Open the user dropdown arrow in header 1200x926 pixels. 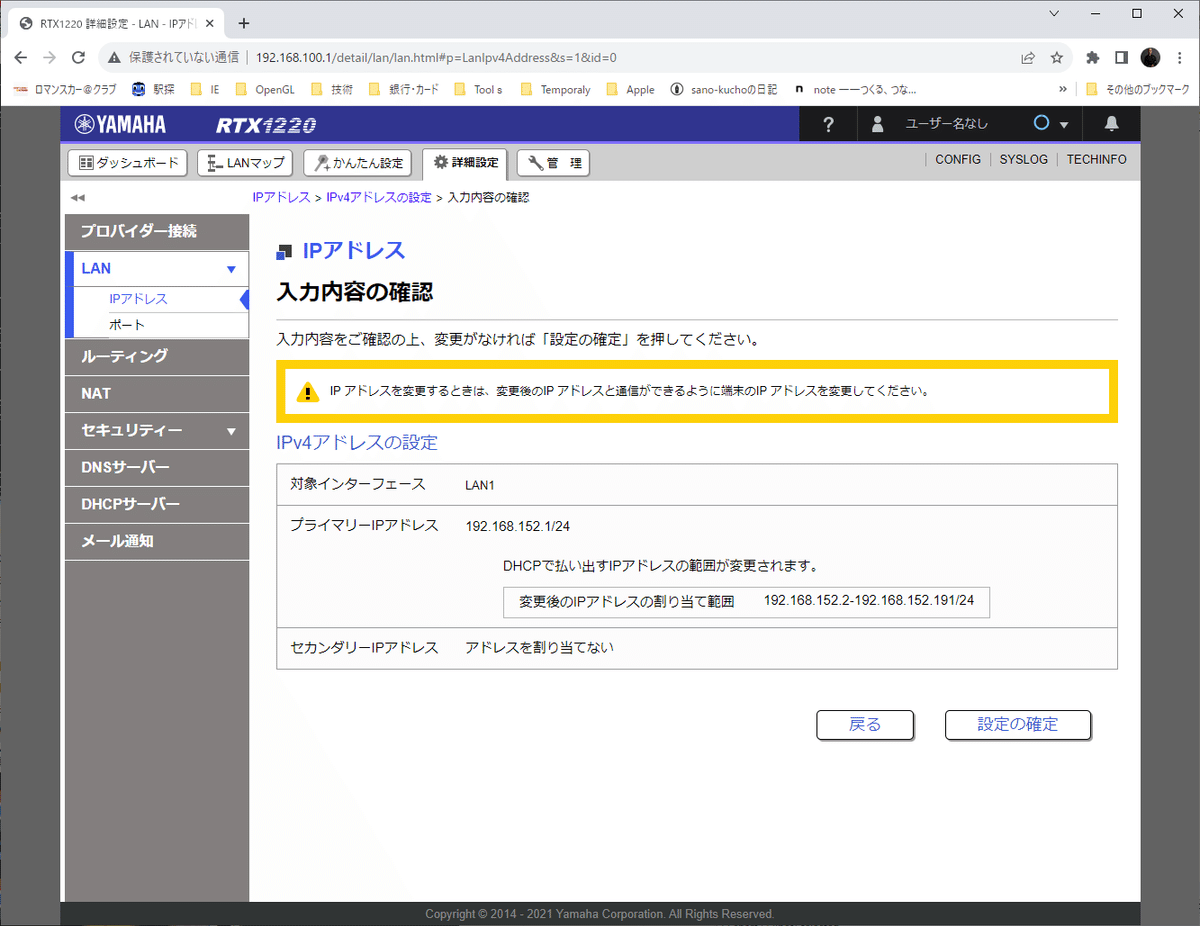tap(1064, 125)
